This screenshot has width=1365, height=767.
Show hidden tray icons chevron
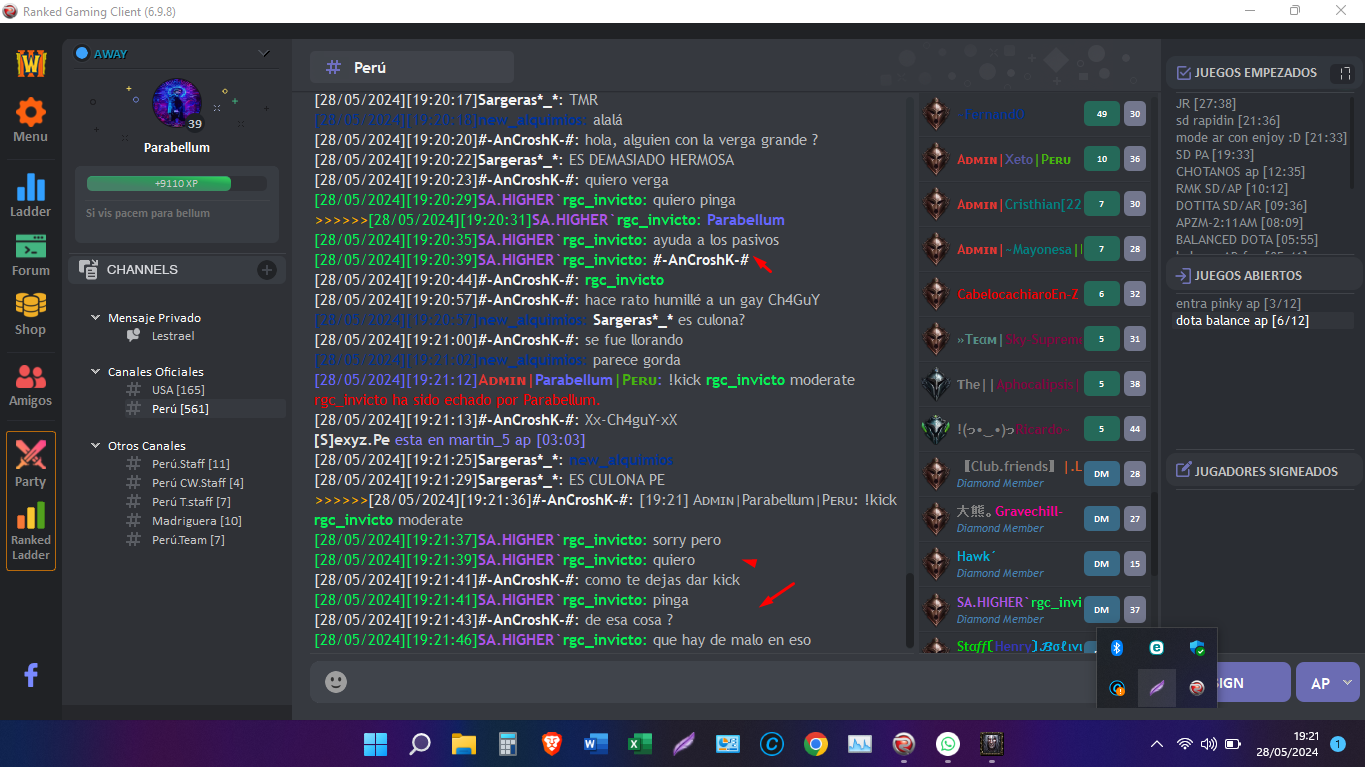click(1157, 744)
